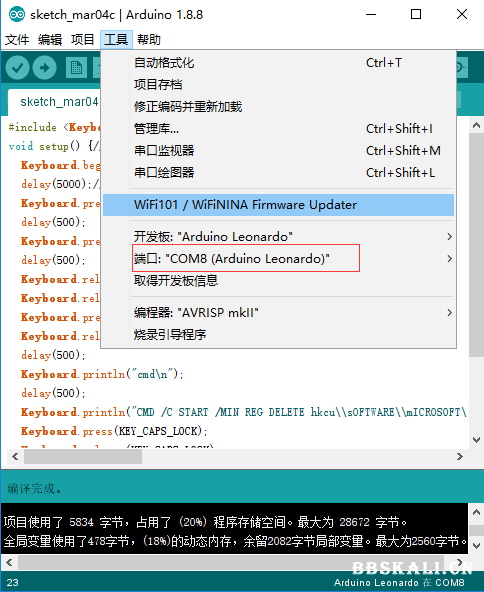Screen dimensions: 484x592
Task: Click the editor horizontal scrollbar thumb
Action: (83, 456)
